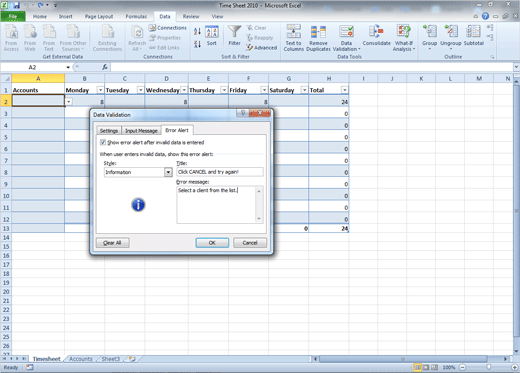Click Page Layout view status icon
Screen dimensions: 520x373
coord(426,367)
